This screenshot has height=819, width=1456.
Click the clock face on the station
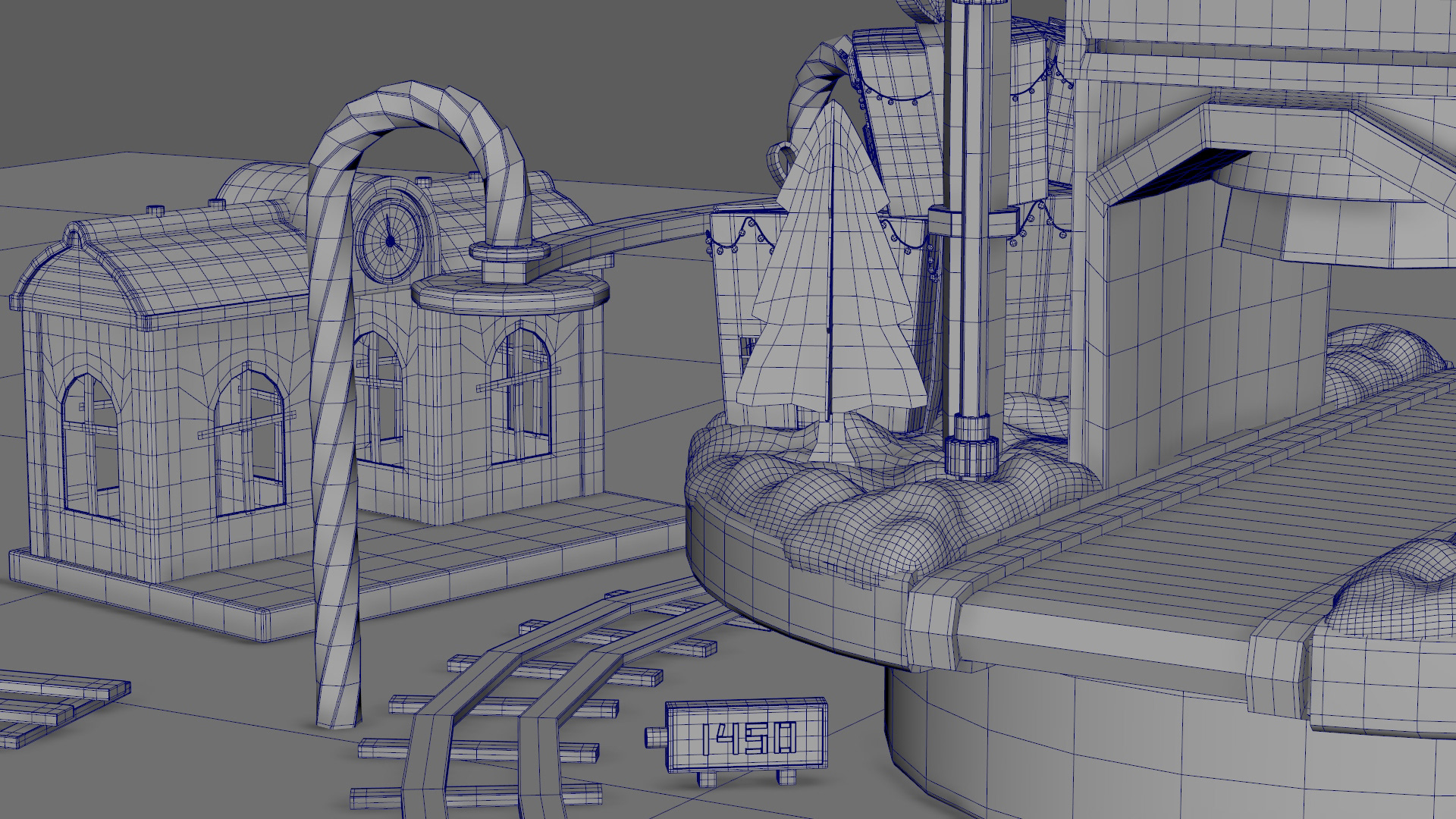click(x=390, y=240)
